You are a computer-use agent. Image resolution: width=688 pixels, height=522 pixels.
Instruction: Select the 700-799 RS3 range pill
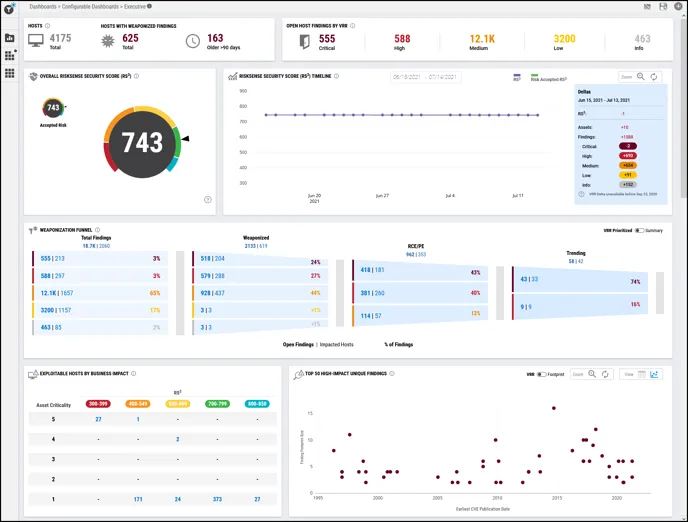click(217, 404)
